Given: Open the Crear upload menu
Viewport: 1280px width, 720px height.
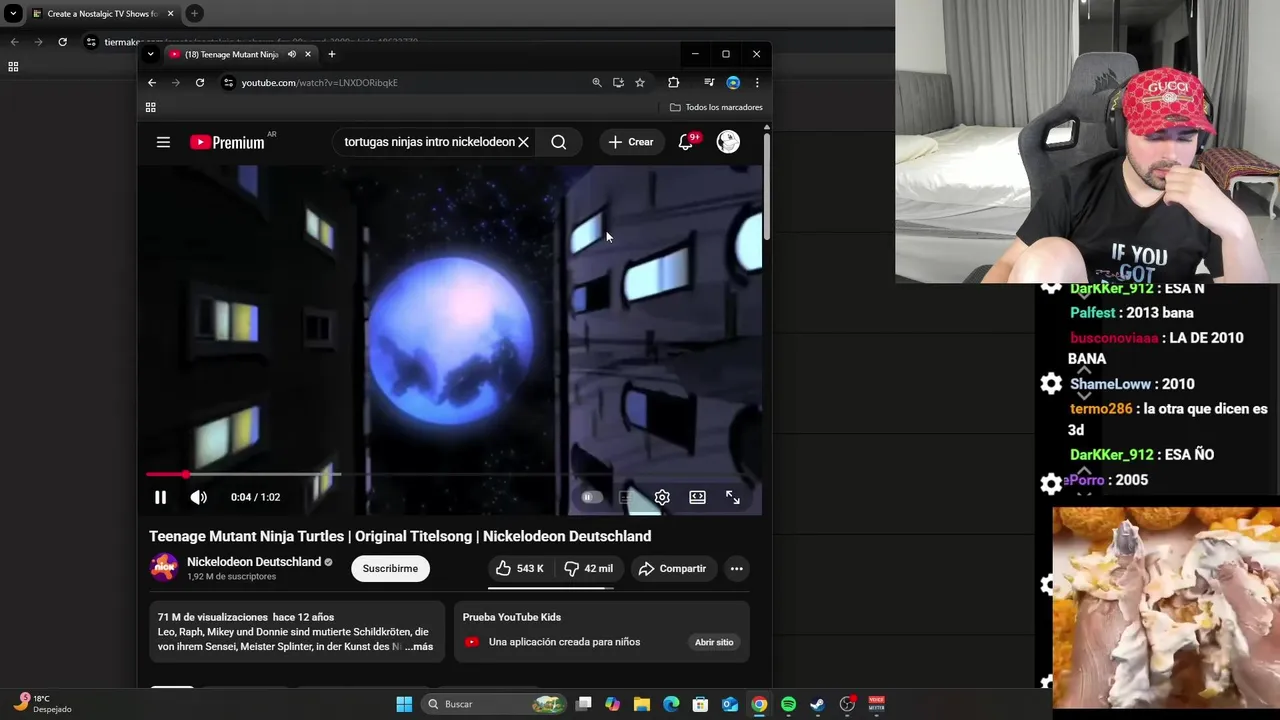Looking at the screenshot, I should pos(631,142).
